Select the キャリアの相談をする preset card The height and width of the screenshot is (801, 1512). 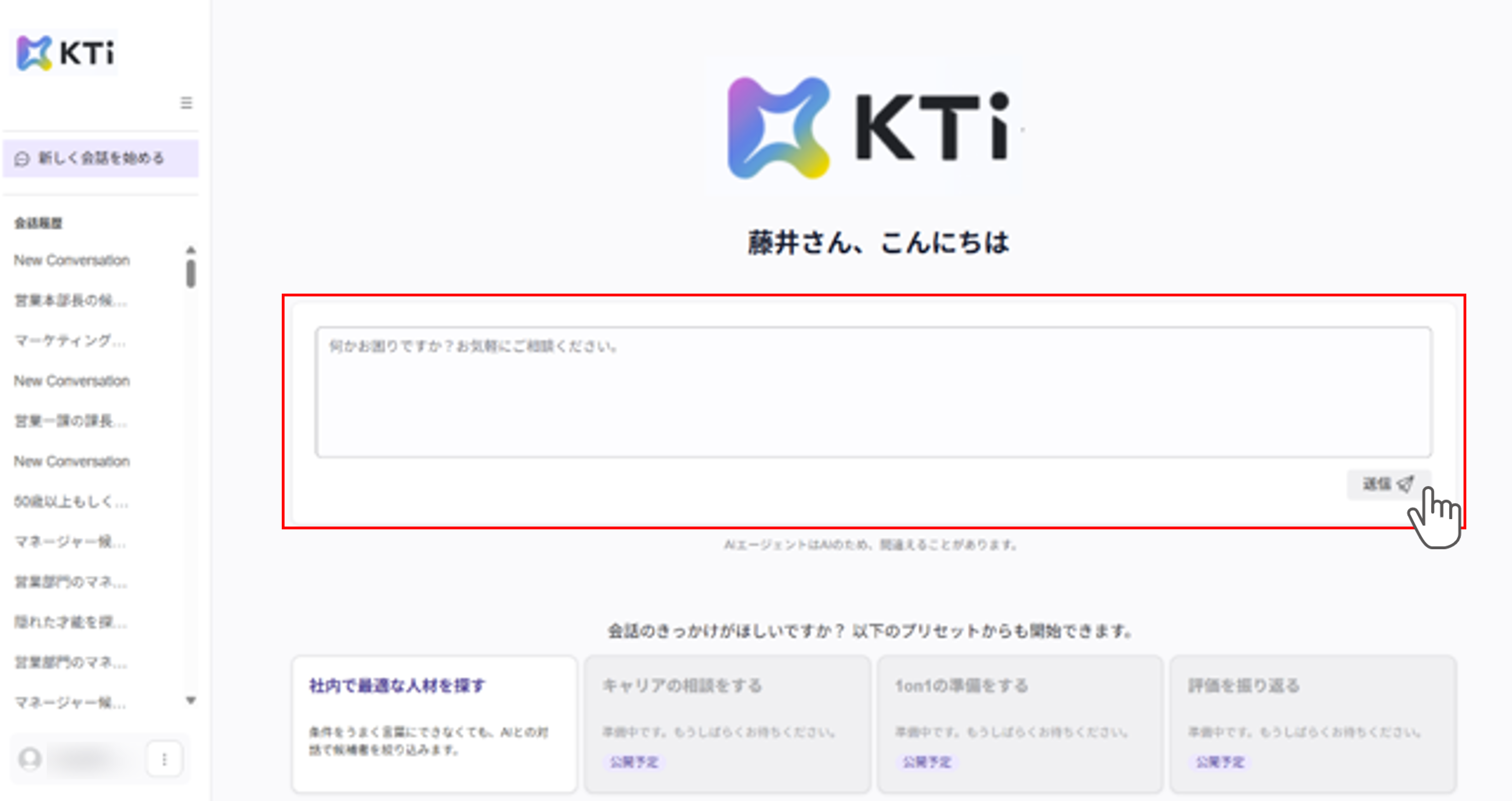pyautogui.click(x=727, y=724)
